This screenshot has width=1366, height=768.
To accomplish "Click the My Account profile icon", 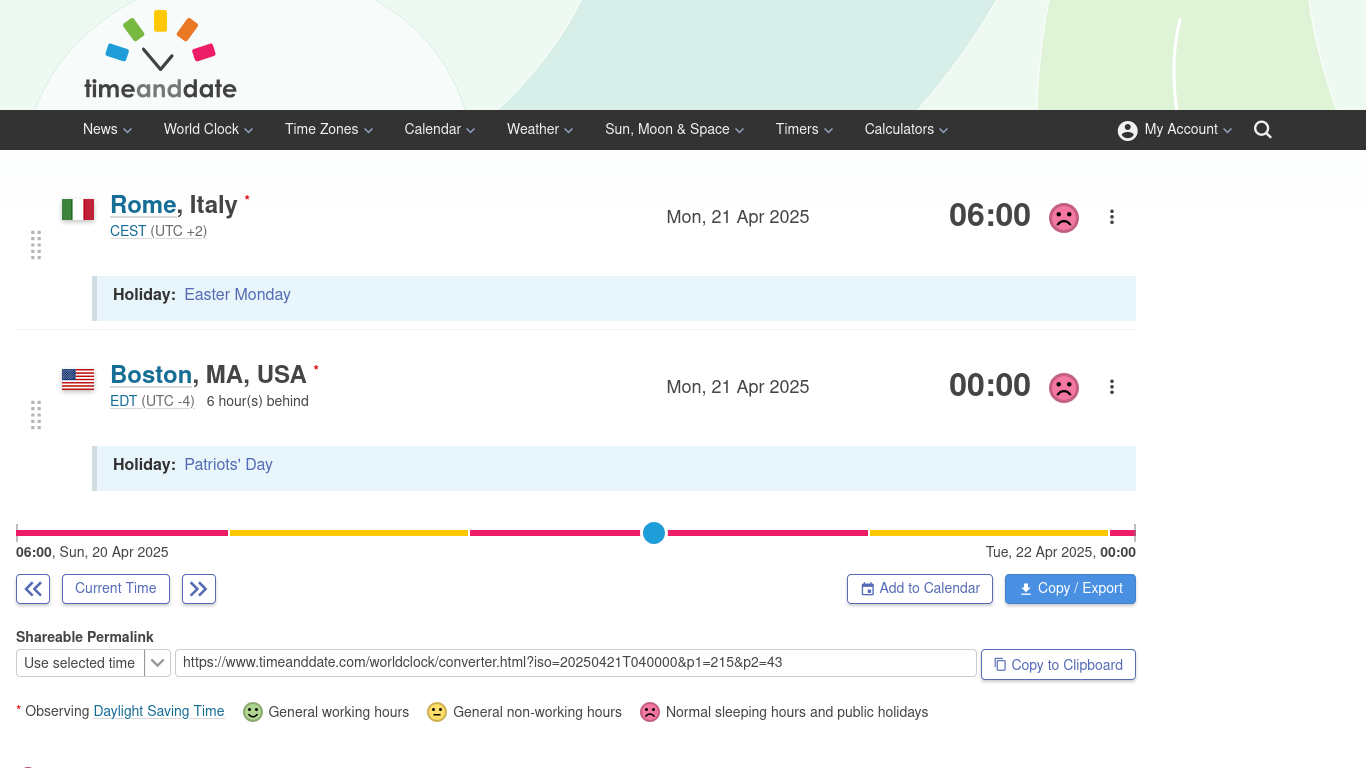I will [x=1127, y=130].
